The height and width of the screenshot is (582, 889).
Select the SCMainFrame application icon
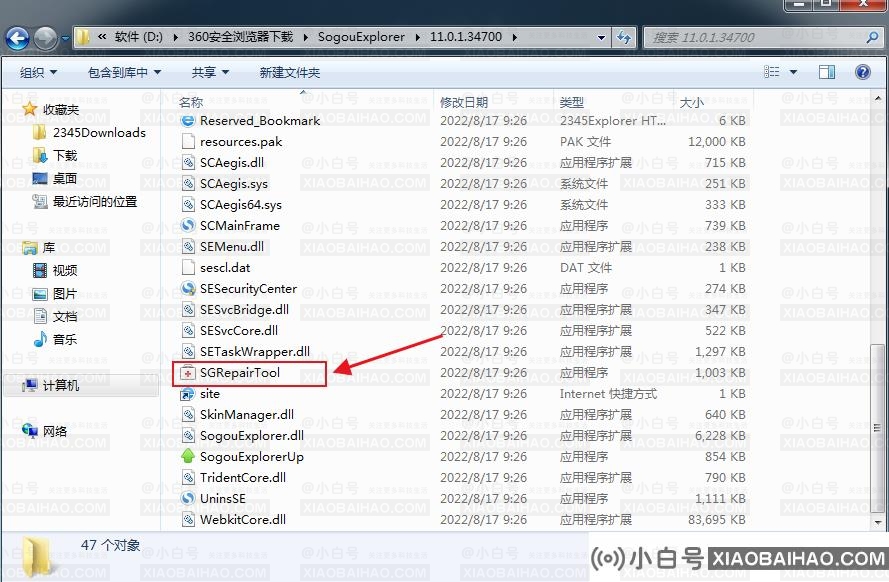(188, 226)
